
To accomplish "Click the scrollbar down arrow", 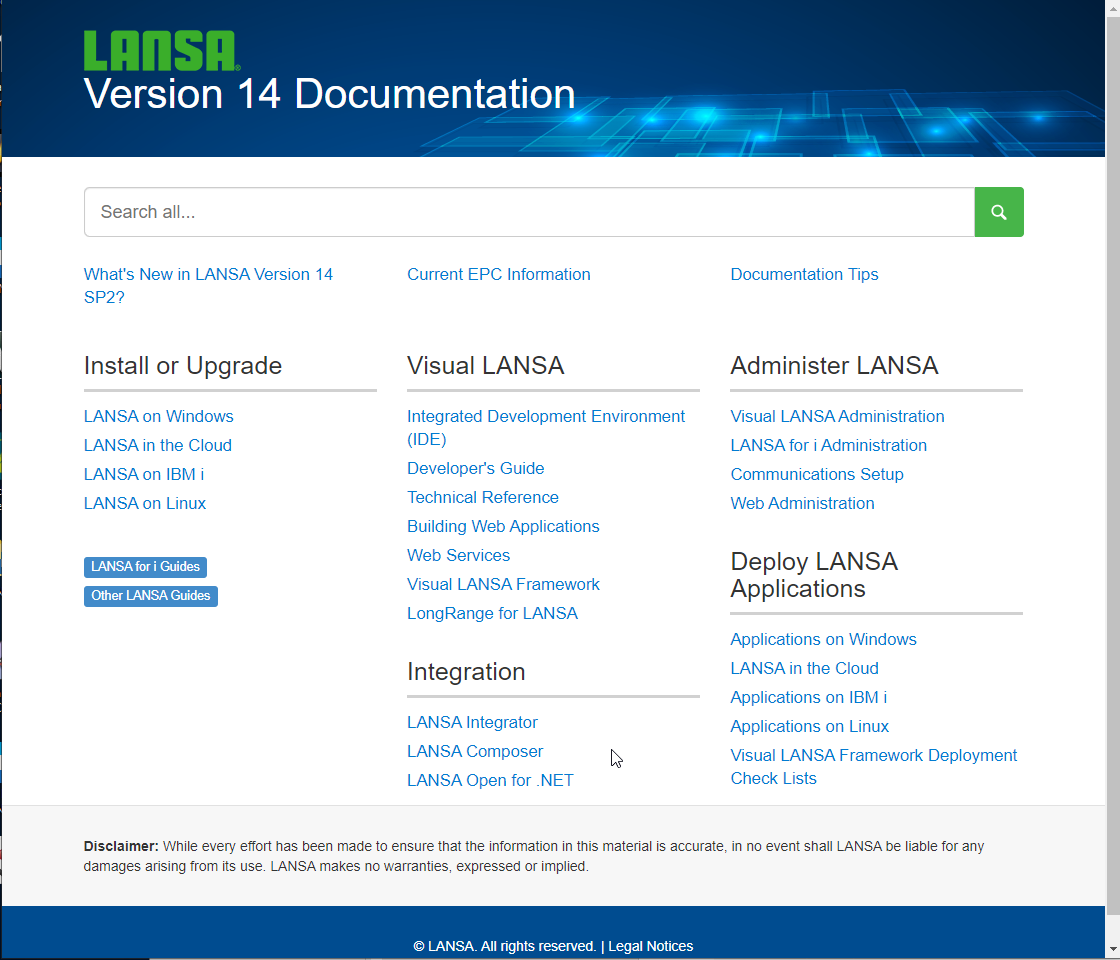I will [1113, 950].
